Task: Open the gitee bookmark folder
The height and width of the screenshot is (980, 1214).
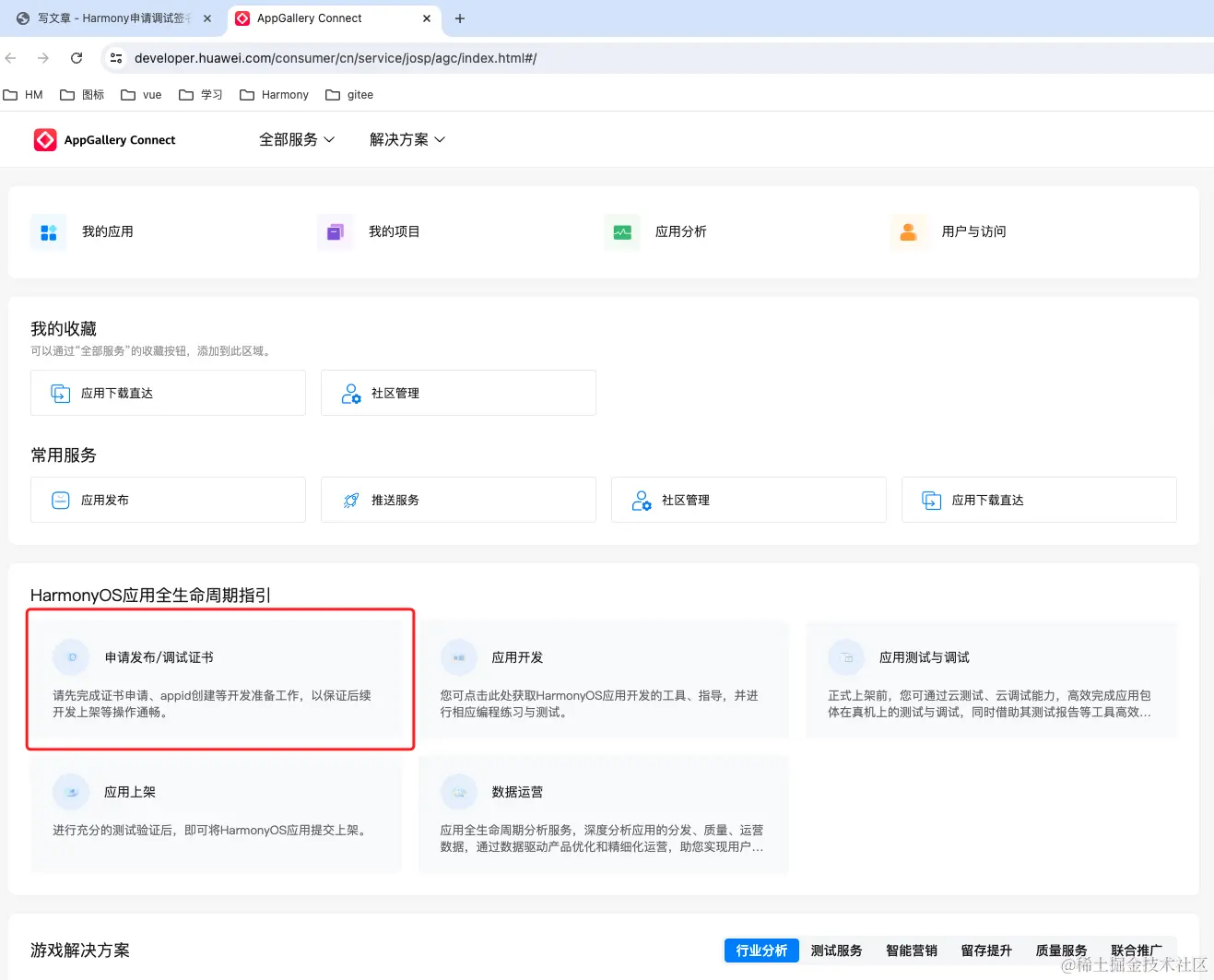Action: 349,95
